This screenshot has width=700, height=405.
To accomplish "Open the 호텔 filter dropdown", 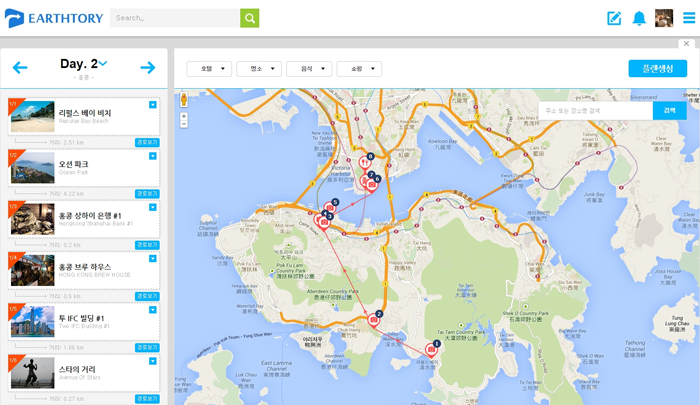I will (209, 69).
